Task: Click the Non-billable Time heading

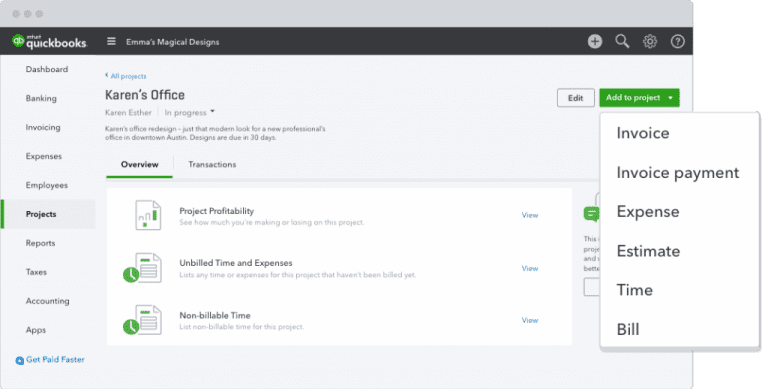Action: (215, 316)
